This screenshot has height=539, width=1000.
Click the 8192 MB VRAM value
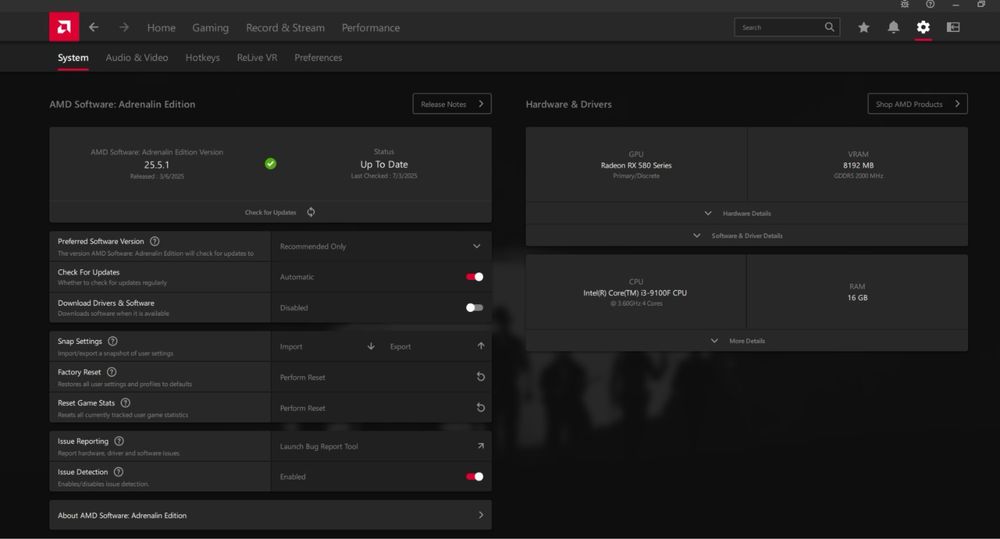(x=858, y=165)
